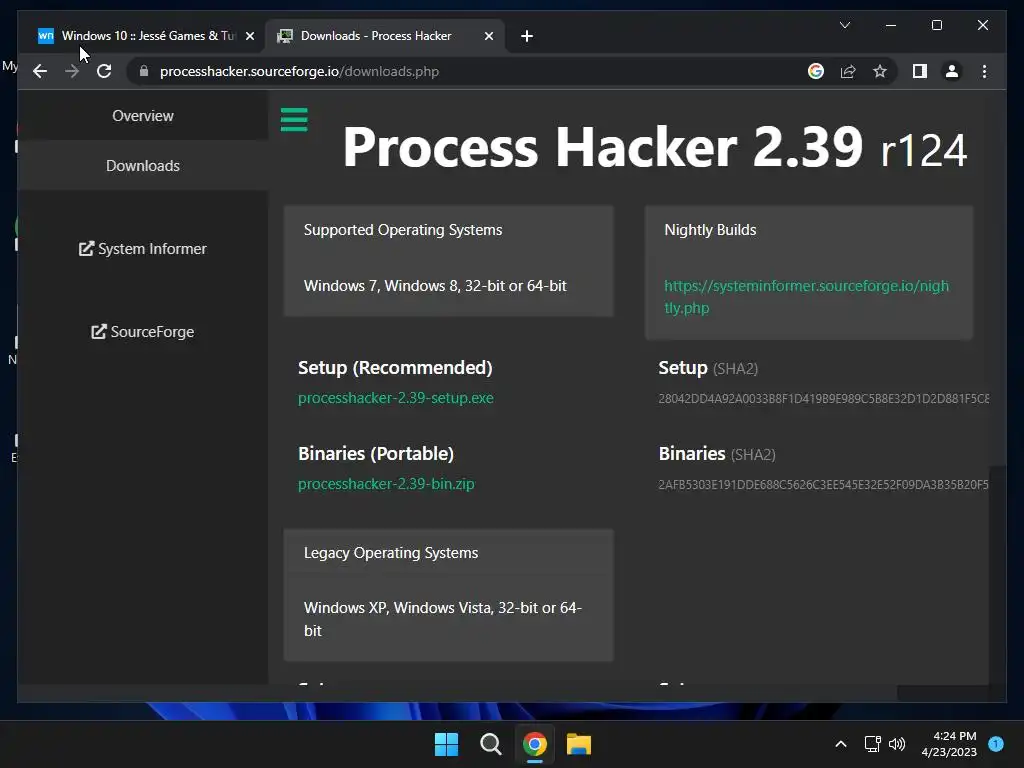Click the browser forward arrow
Screen dimensions: 1024x768
tap(72, 71)
